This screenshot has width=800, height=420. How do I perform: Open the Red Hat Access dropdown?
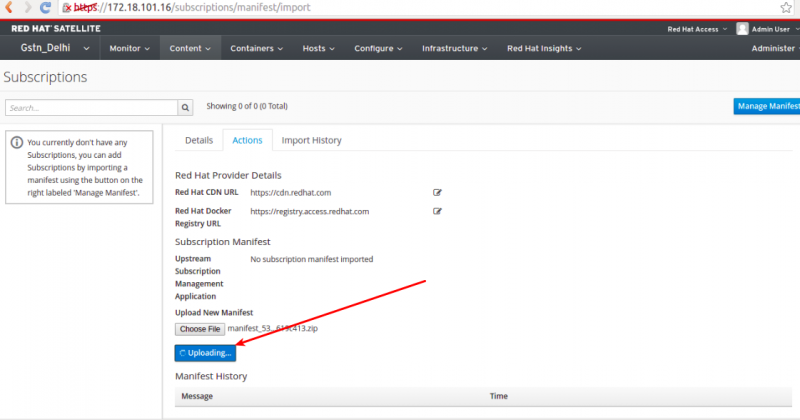click(697, 29)
